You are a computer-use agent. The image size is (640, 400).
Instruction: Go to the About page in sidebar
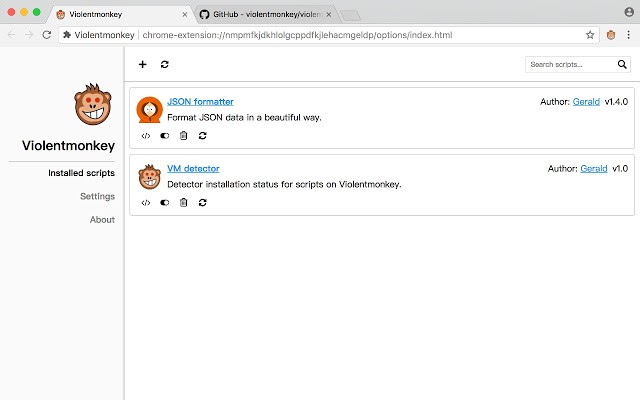click(101, 219)
